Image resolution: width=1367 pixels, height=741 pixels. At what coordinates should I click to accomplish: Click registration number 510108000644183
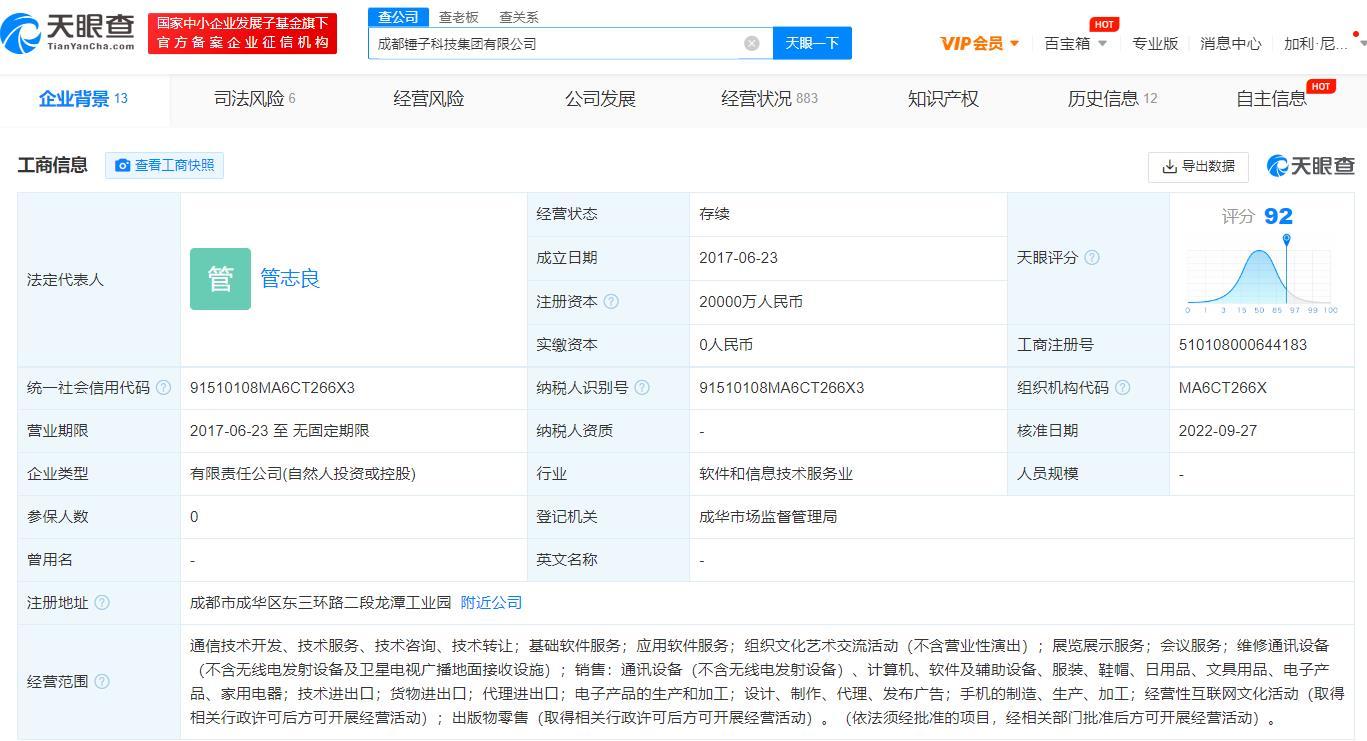[x=1243, y=345]
